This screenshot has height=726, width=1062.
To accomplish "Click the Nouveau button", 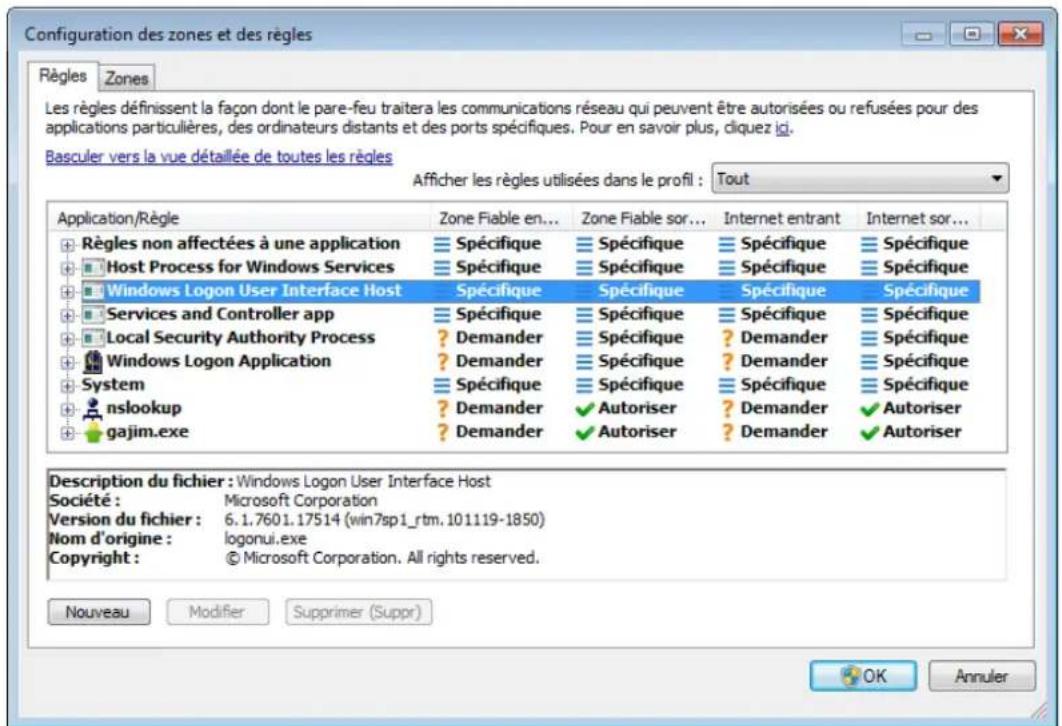I will 99,612.
